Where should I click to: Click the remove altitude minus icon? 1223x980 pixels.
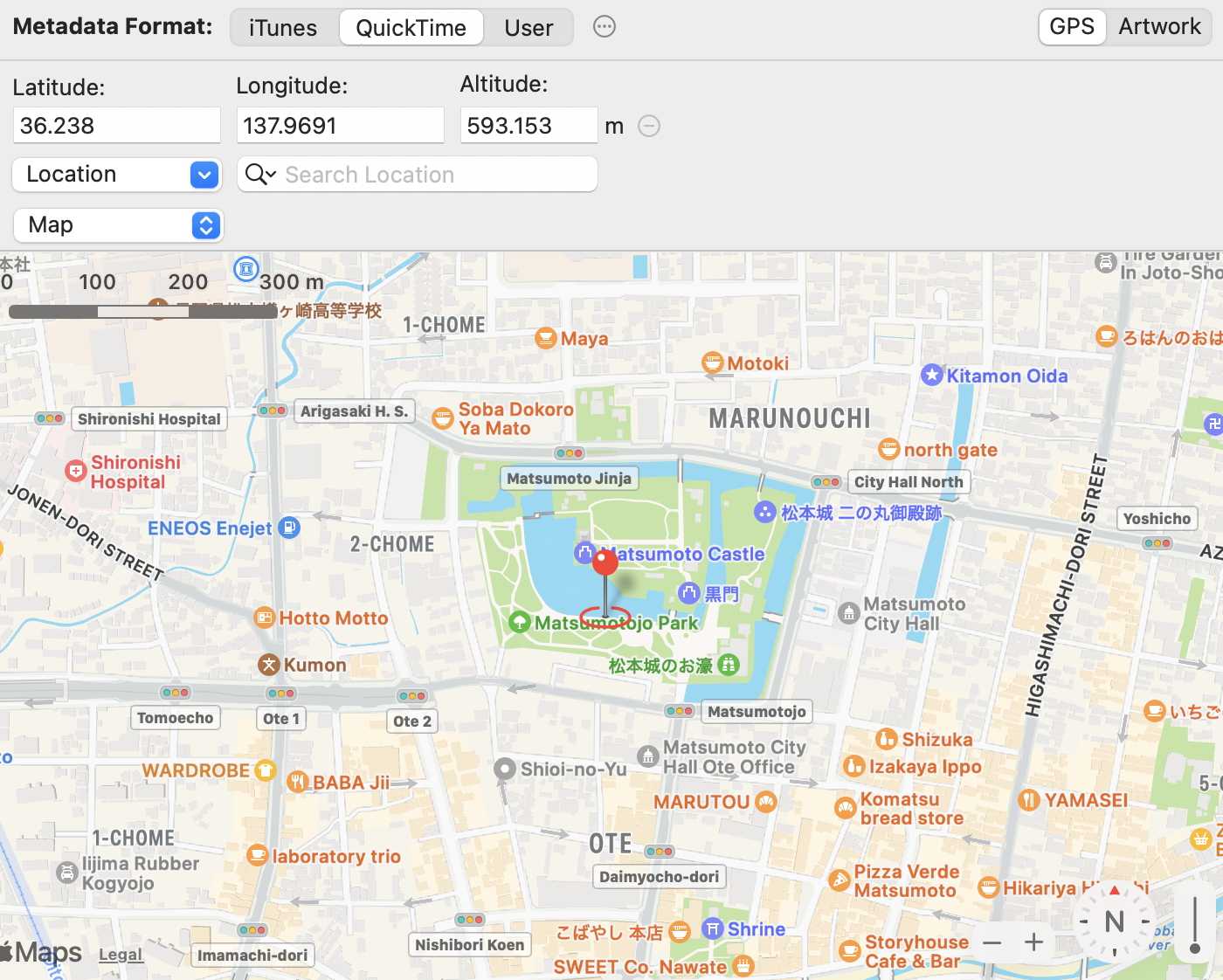(x=649, y=126)
